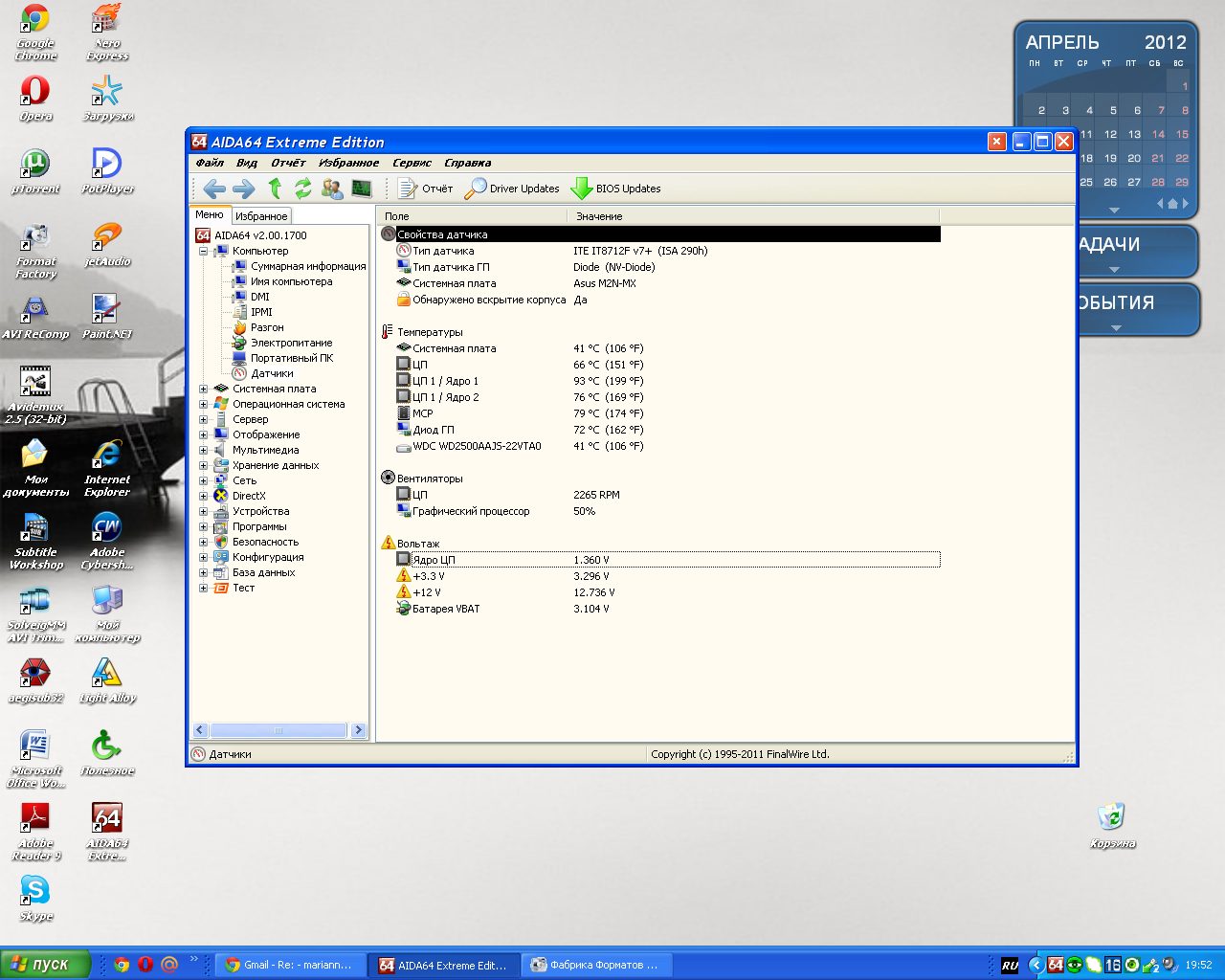
Task: Go forward with the toolbar right arrow
Action: pos(244,189)
